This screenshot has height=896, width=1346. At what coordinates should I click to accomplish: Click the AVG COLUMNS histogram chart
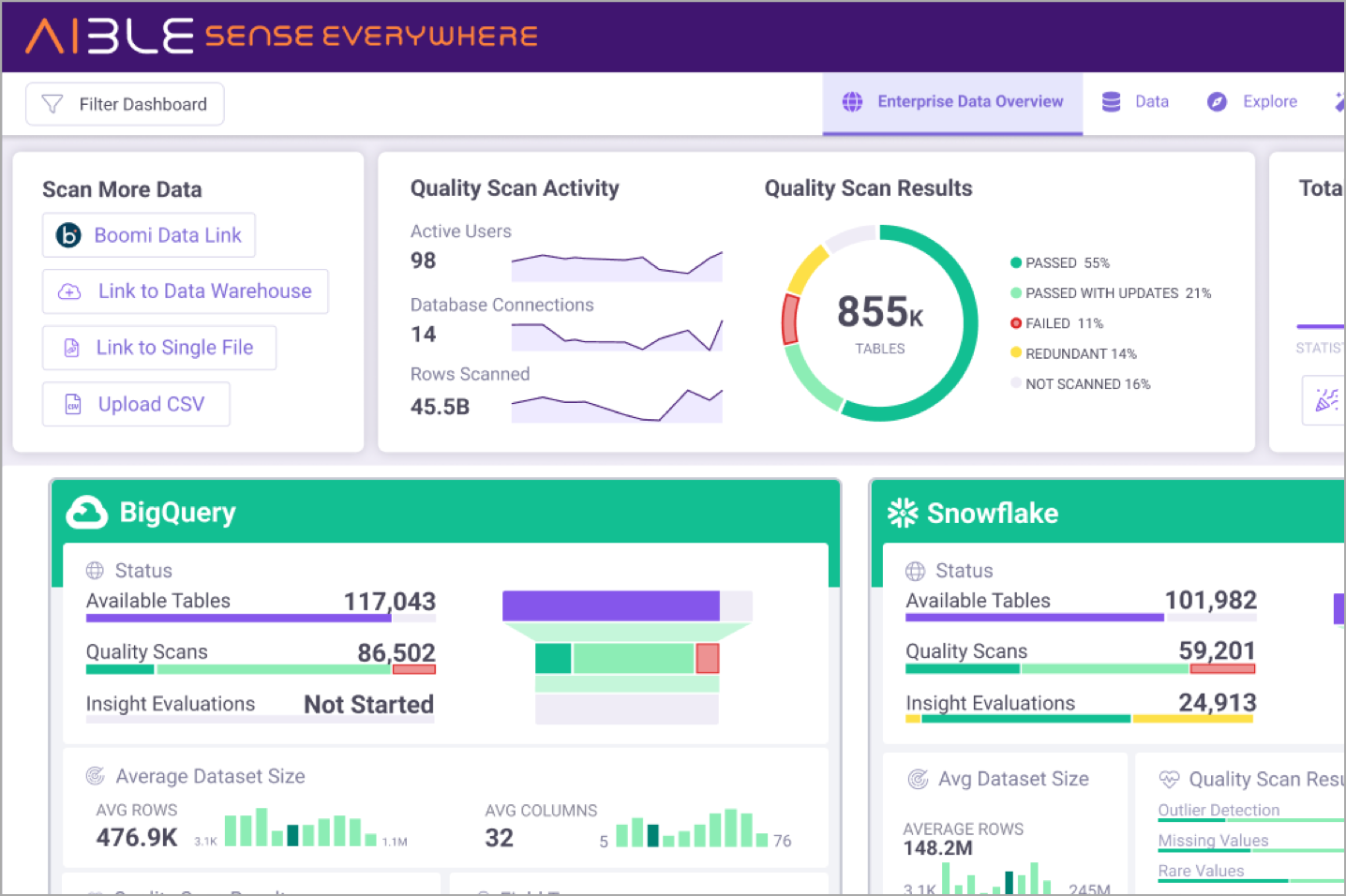(x=694, y=829)
